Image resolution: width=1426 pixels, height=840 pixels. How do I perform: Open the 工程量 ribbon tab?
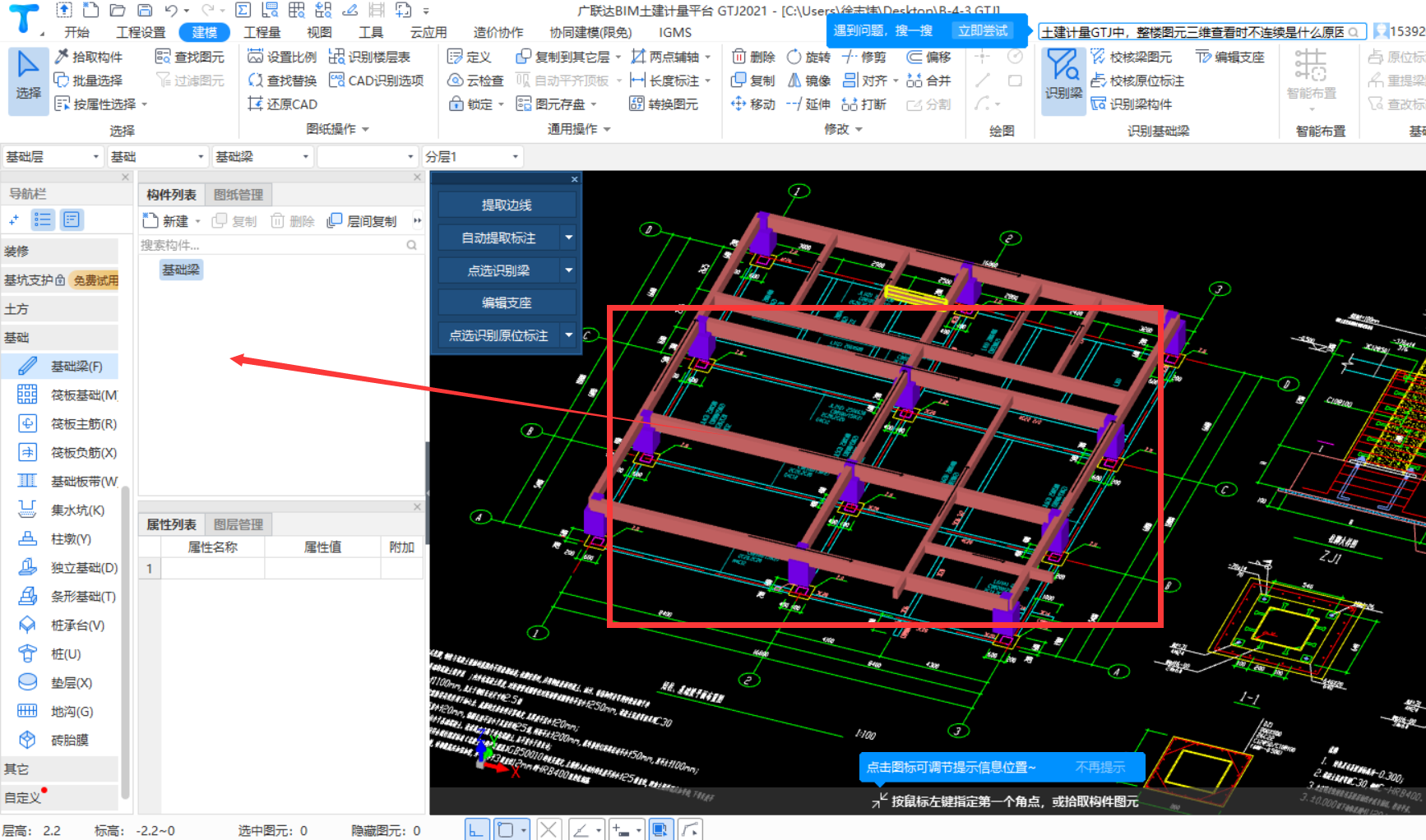pyautogui.click(x=262, y=32)
